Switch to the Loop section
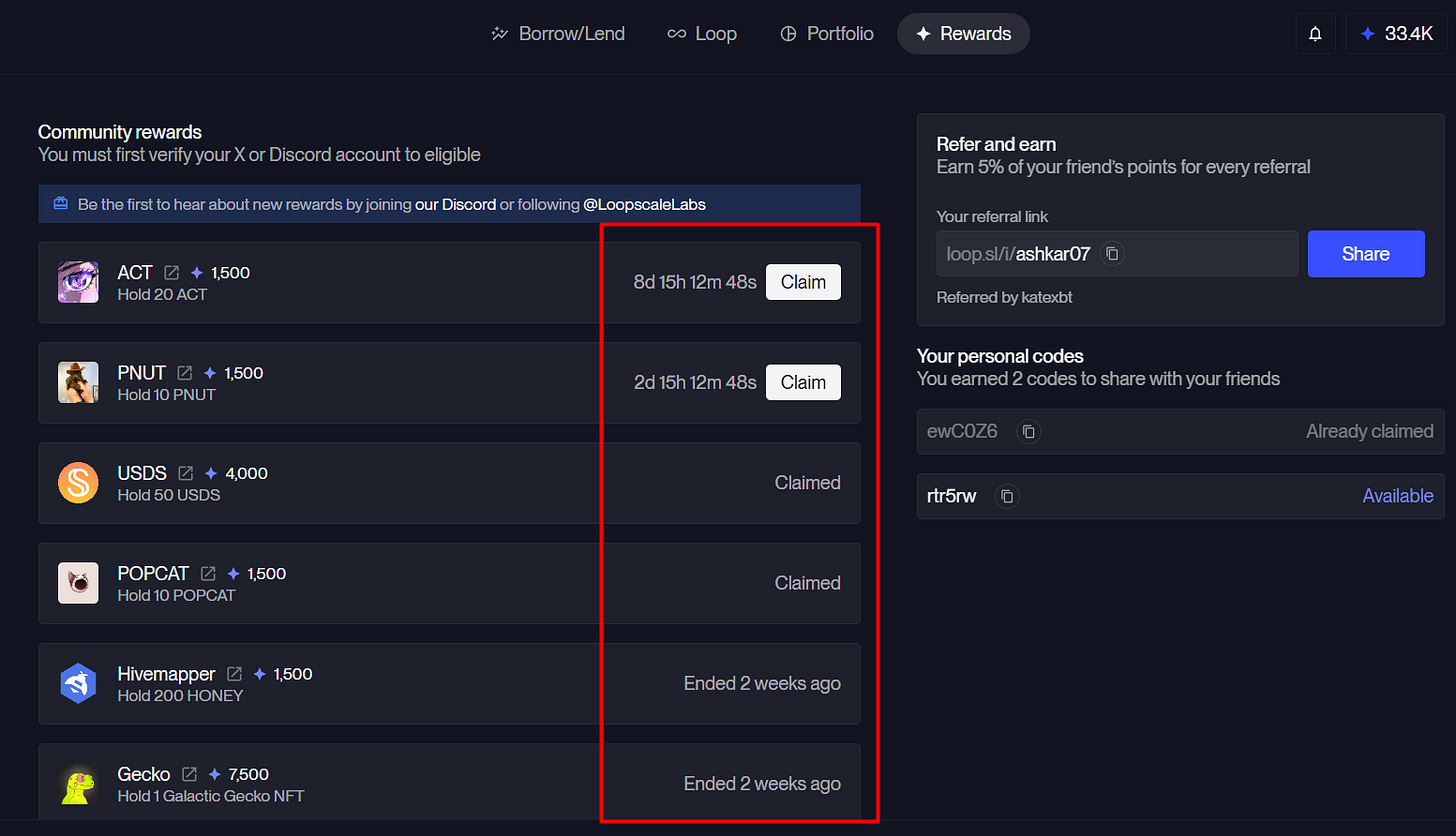The width and height of the screenshot is (1456, 836). [702, 33]
